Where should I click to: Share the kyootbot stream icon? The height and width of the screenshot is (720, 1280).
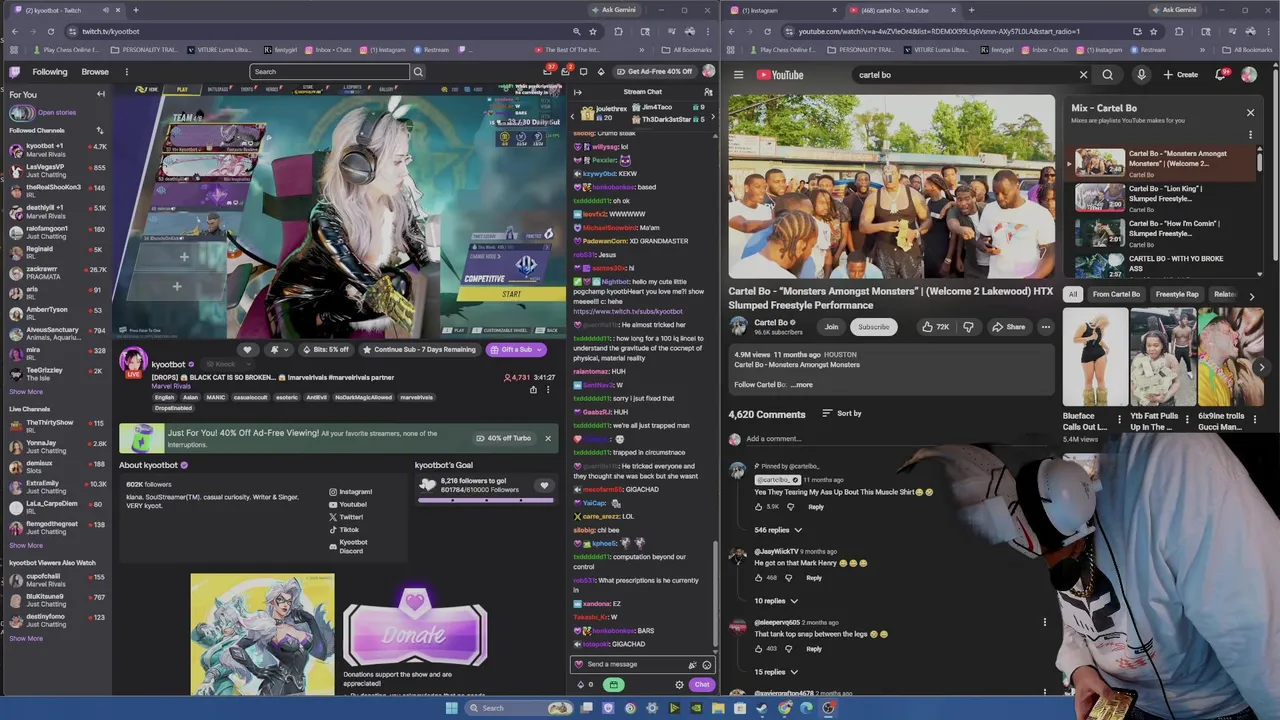coord(533,389)
